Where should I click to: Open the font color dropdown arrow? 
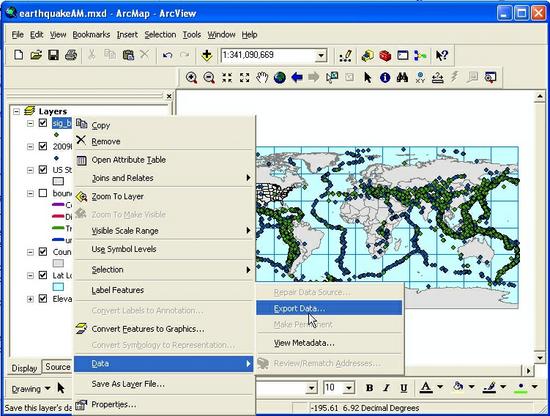click(440, 387)
